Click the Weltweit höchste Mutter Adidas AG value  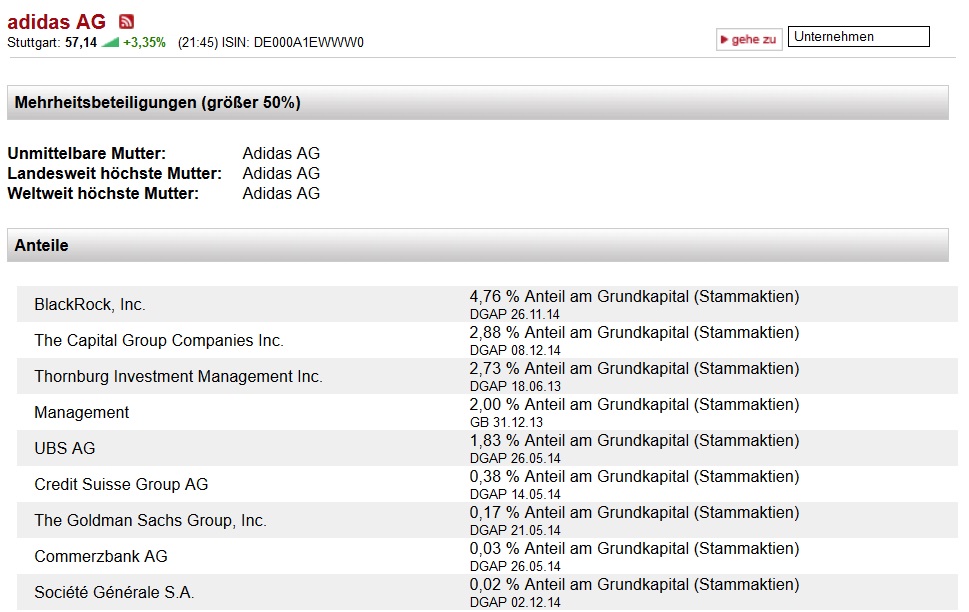click(281, 193)
